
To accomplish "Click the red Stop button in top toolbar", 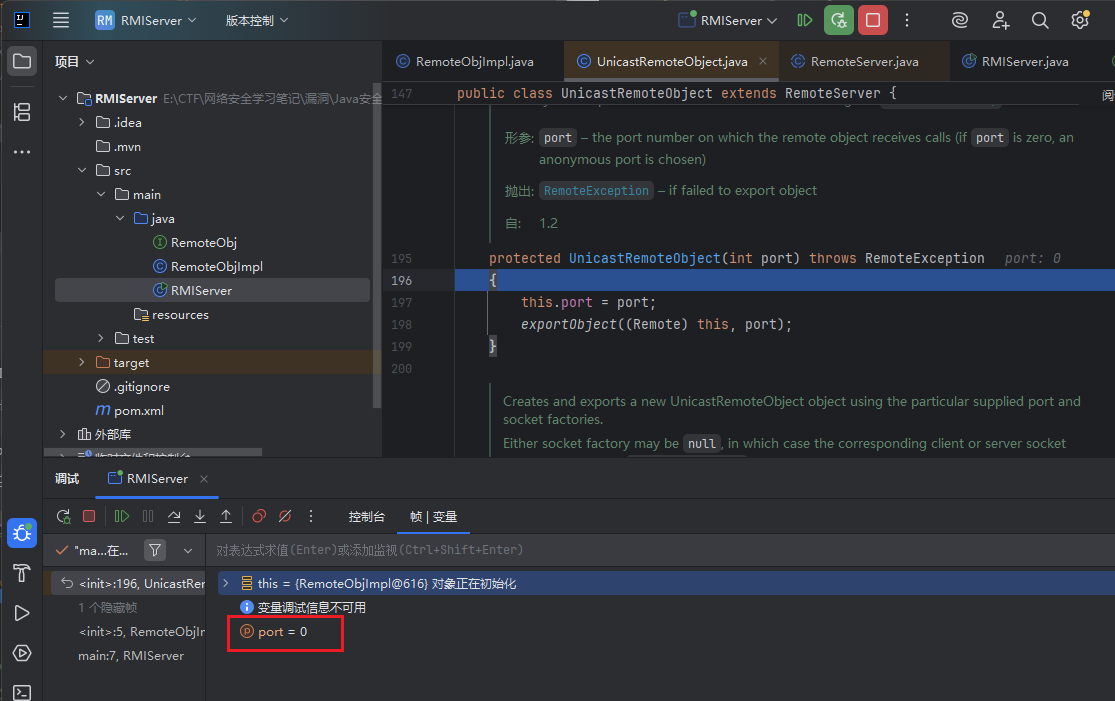I will coord(872,20).
